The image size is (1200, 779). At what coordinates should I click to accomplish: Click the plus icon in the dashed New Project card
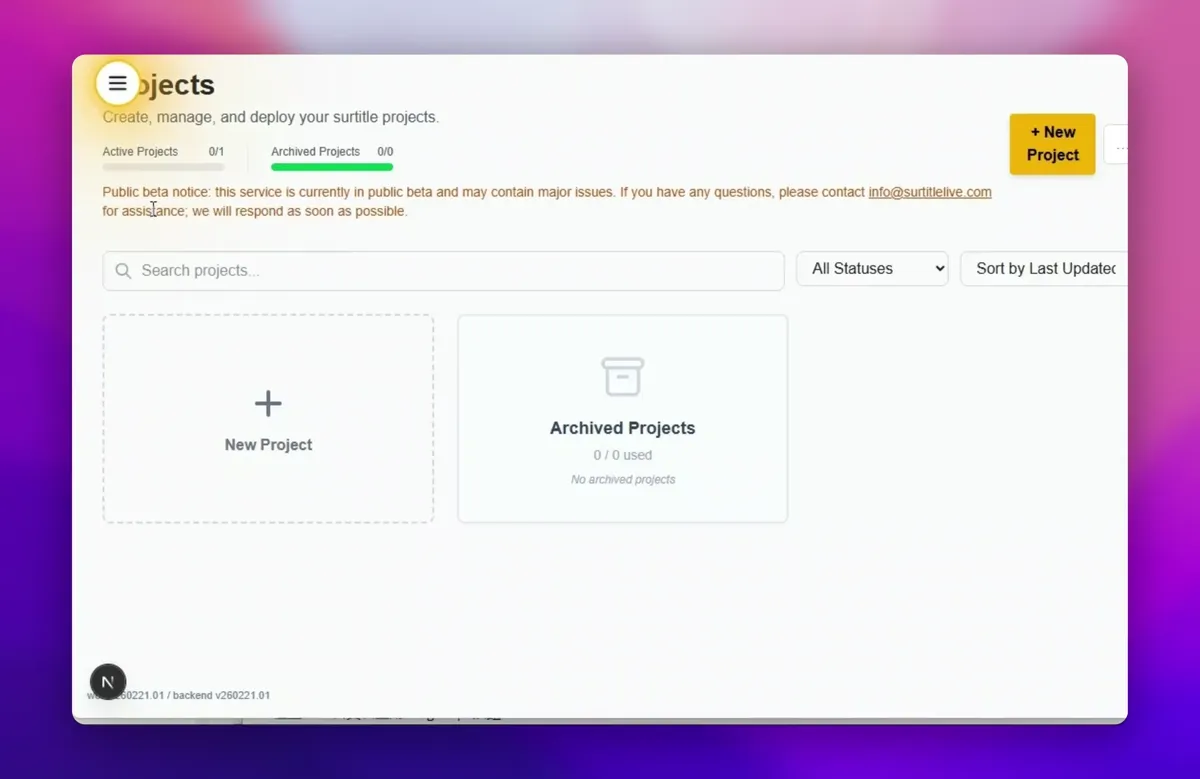[x=268, y=403]
